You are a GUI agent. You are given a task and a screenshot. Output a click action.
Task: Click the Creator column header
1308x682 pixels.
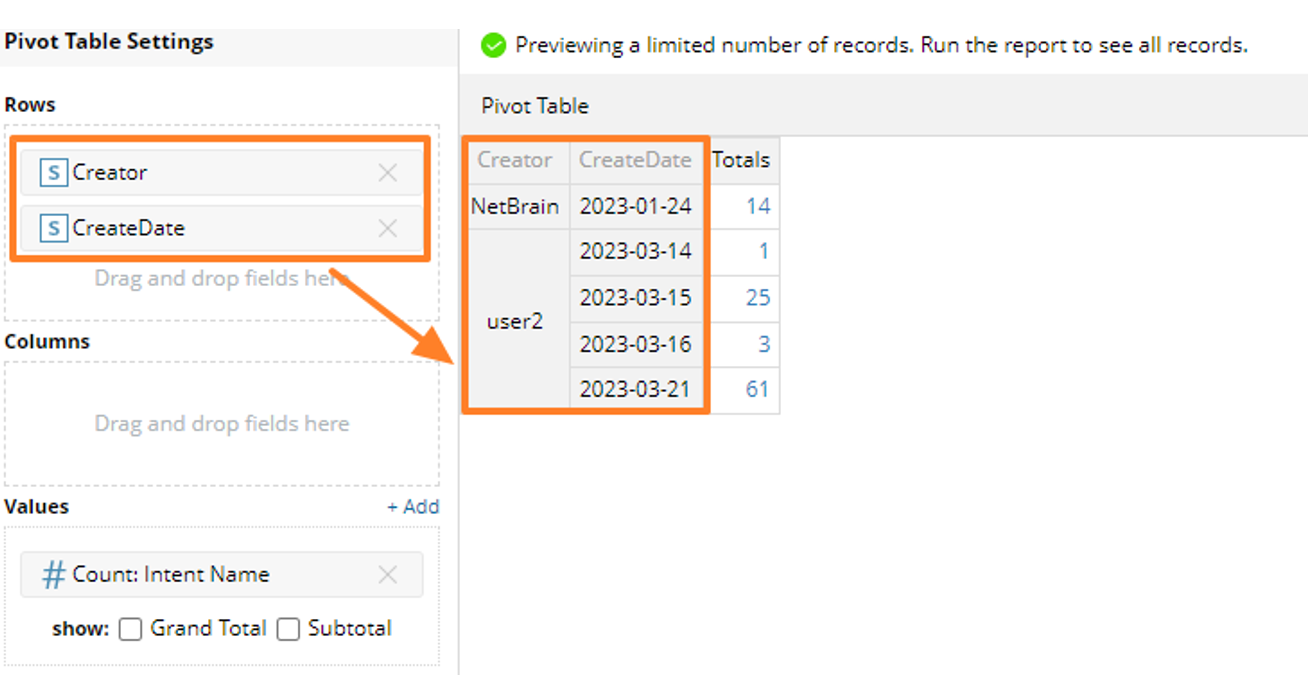click(516, 159)
